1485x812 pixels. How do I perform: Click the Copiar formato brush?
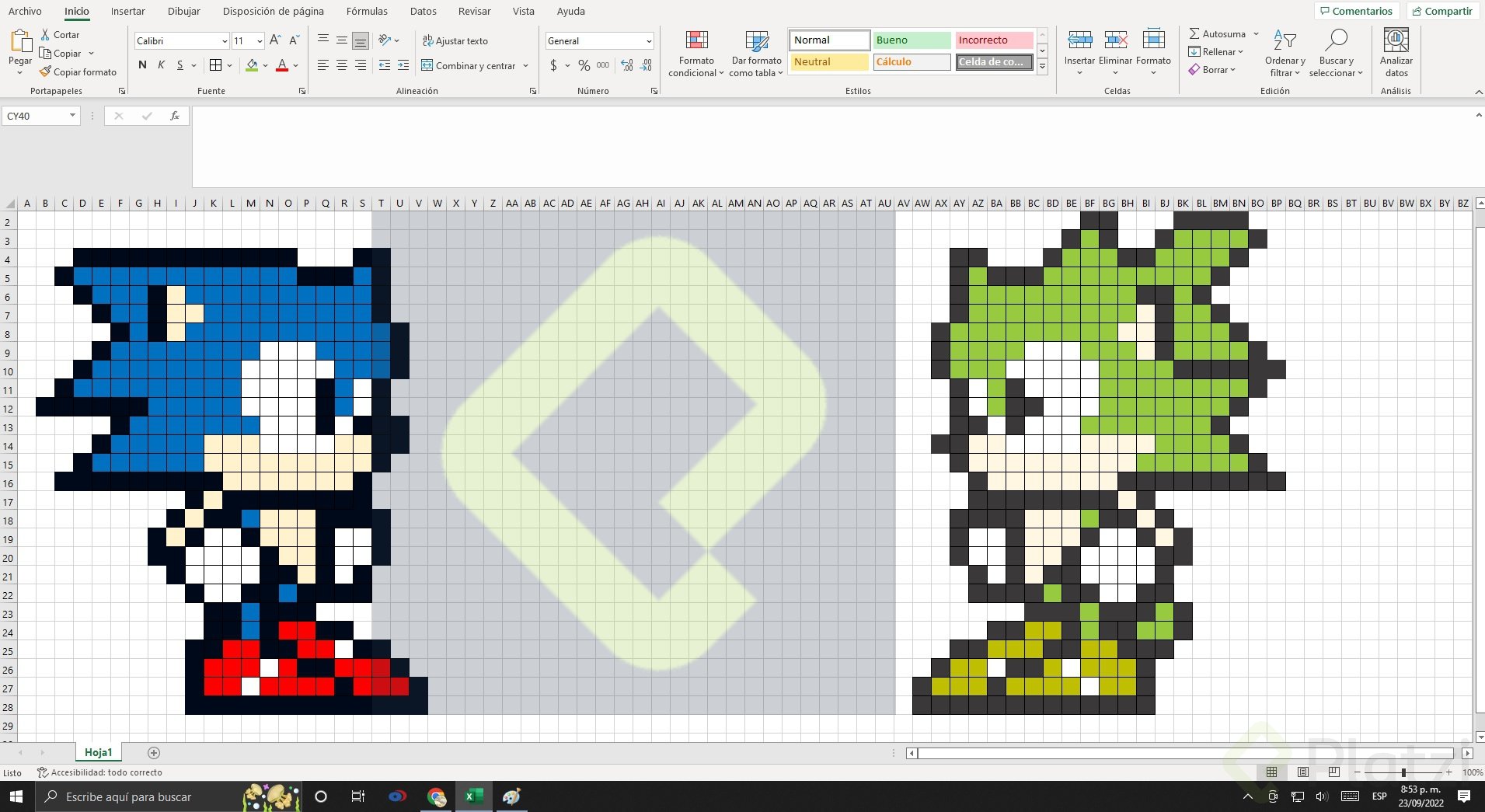click(46, 71)
